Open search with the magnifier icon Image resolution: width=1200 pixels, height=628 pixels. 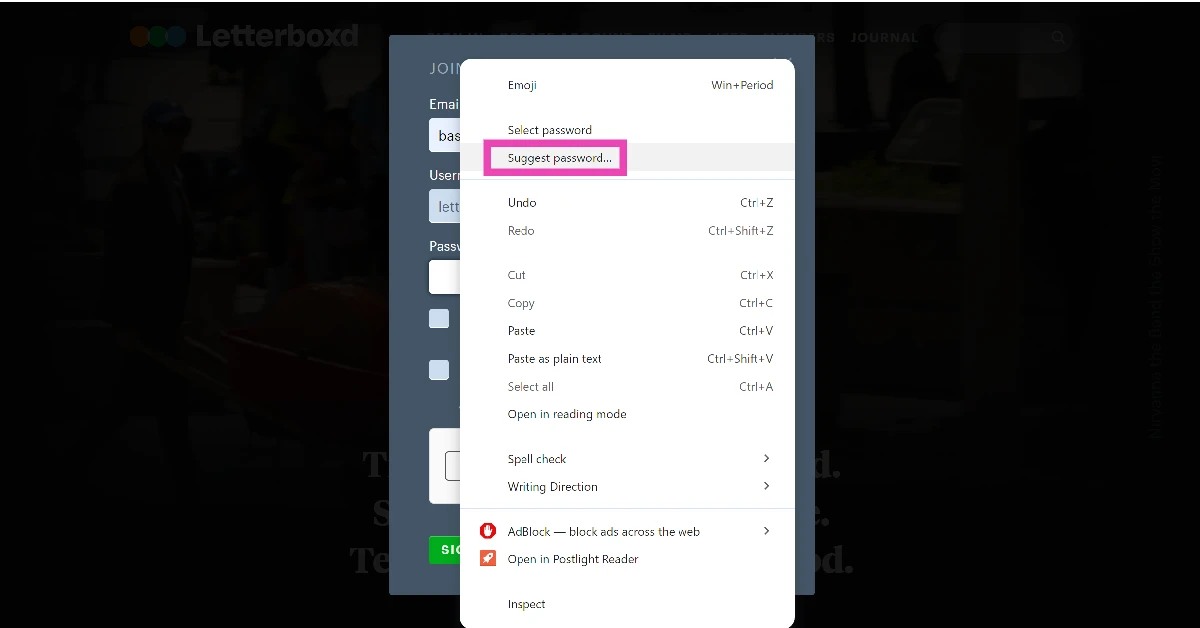coord(1058,37)
